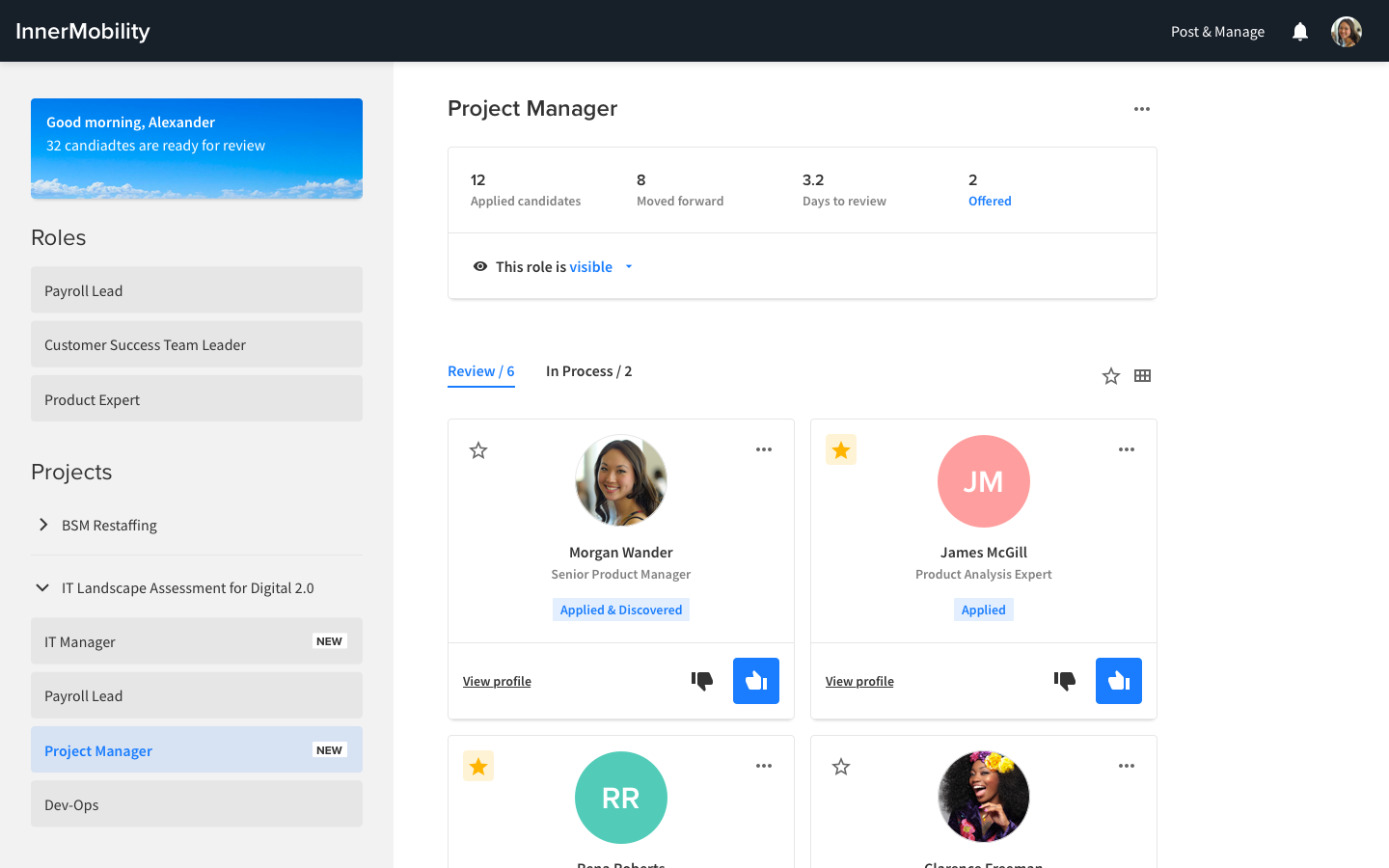Thumbs down James McGill
Viewport: 1389px width, 868px height.
pos(1065,681)
